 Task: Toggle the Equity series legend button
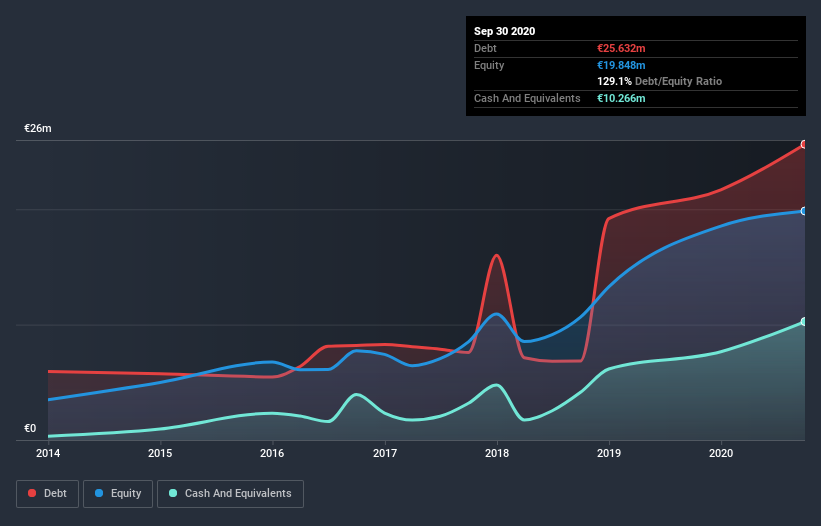point(118,494)
